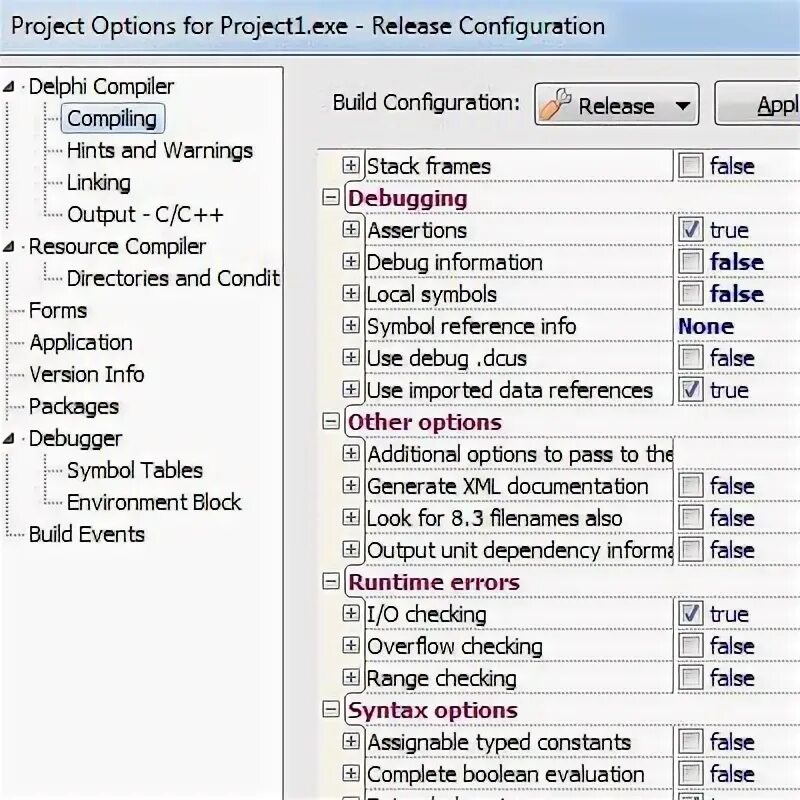Click the Additional options to pass field

(520, 454)
